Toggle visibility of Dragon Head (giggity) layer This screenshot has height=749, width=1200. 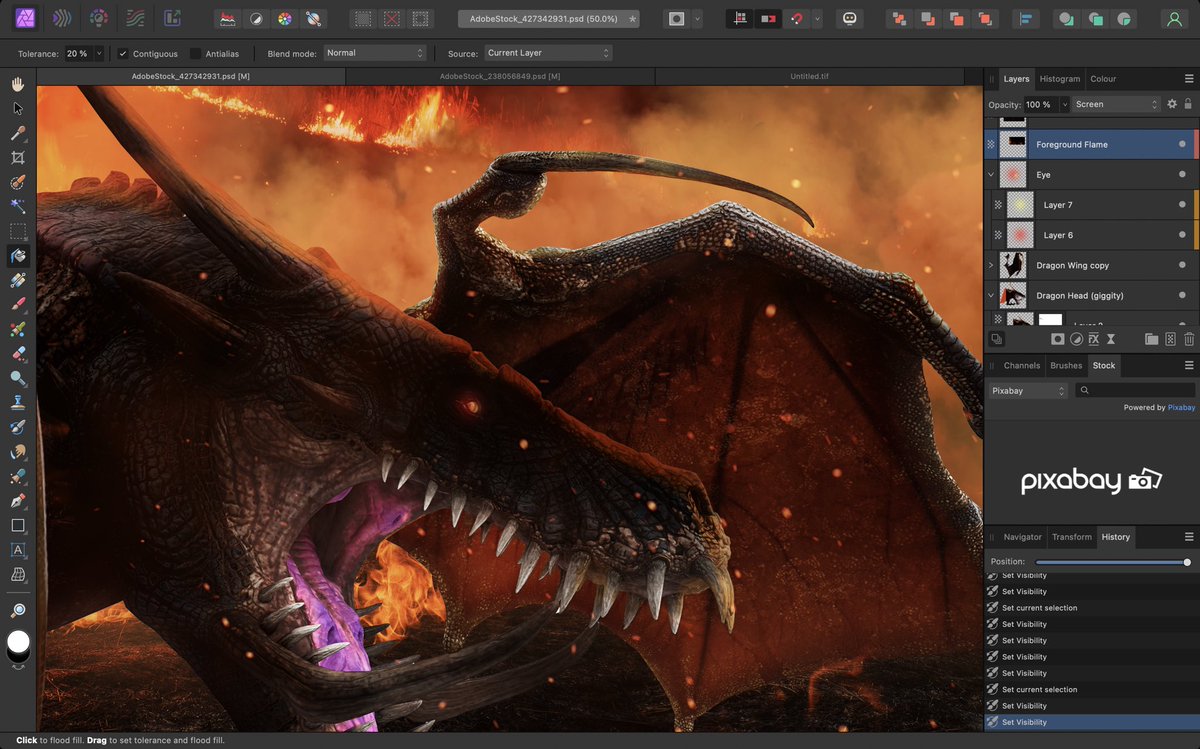pyautogui.click(x=1182, y=295)
